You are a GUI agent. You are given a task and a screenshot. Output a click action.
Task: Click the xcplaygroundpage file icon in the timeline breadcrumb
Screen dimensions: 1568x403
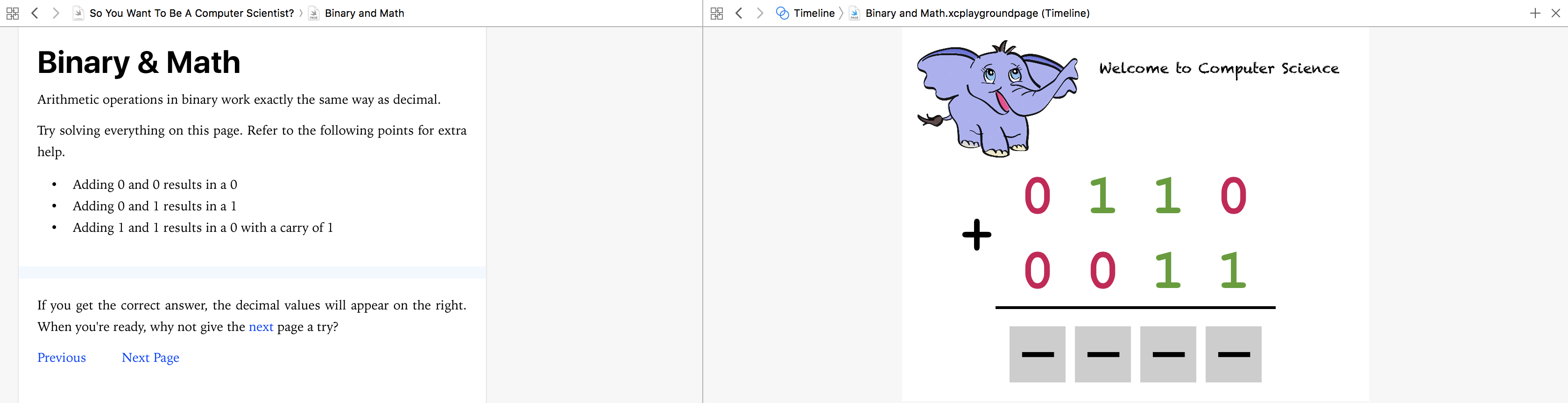854,13
